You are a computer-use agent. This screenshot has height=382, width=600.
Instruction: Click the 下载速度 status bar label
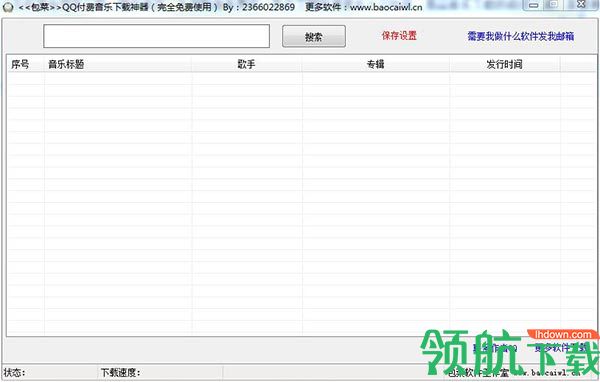tap(120, 372)
